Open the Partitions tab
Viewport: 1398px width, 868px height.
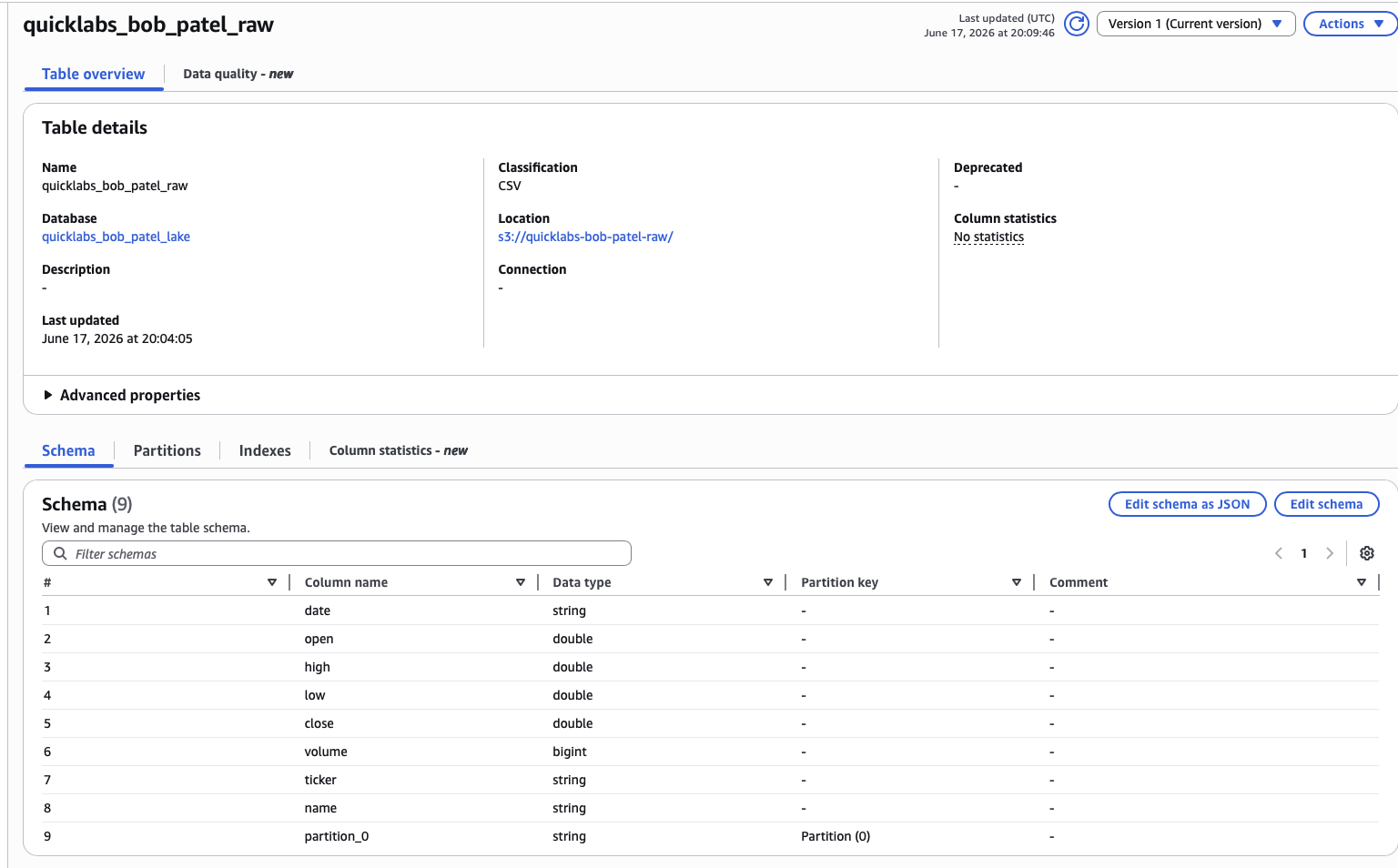pyautogui.click(x=167, y=450)
